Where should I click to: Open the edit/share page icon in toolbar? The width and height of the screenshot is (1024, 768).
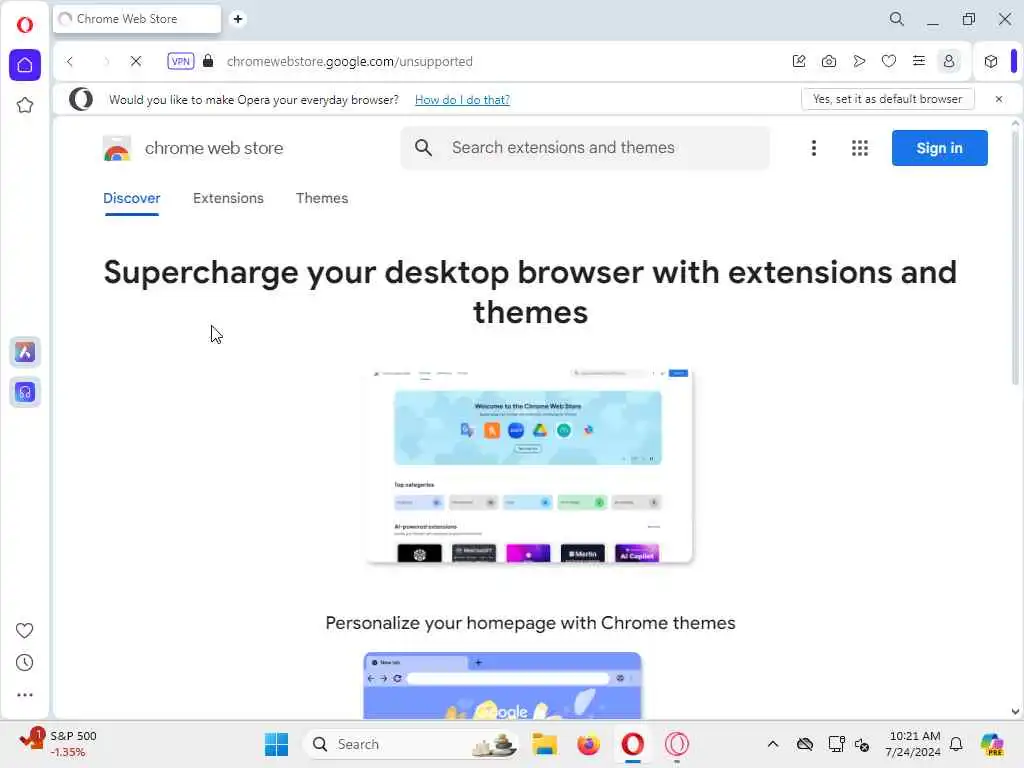pyautogui.click(x=799, y=61)
